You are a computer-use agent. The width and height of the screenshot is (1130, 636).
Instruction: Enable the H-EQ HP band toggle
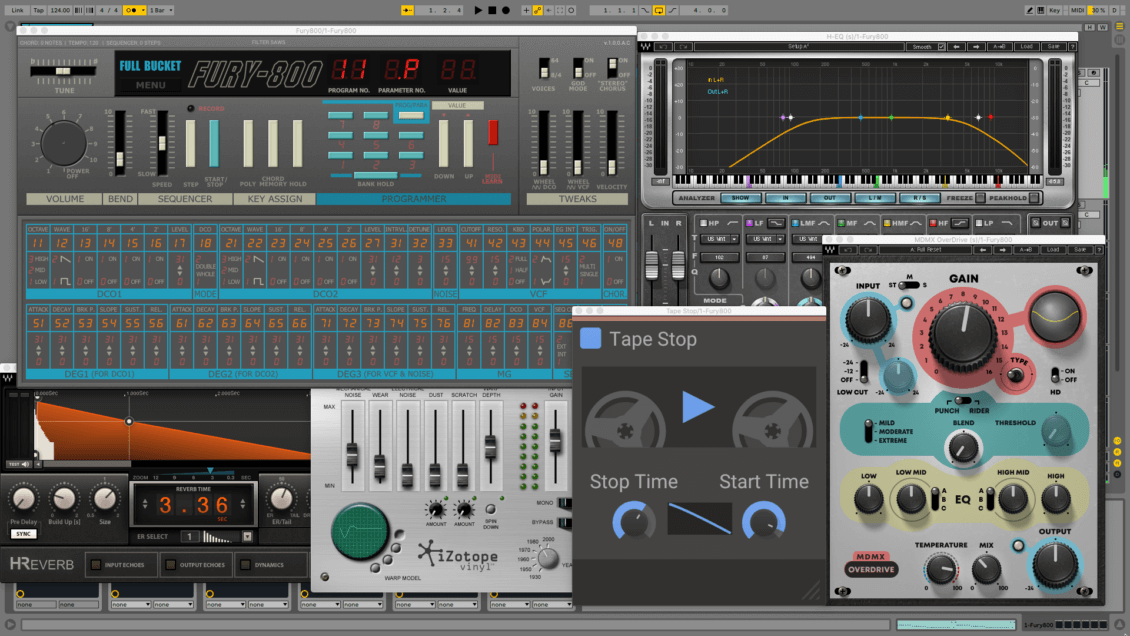coord(703,223)
